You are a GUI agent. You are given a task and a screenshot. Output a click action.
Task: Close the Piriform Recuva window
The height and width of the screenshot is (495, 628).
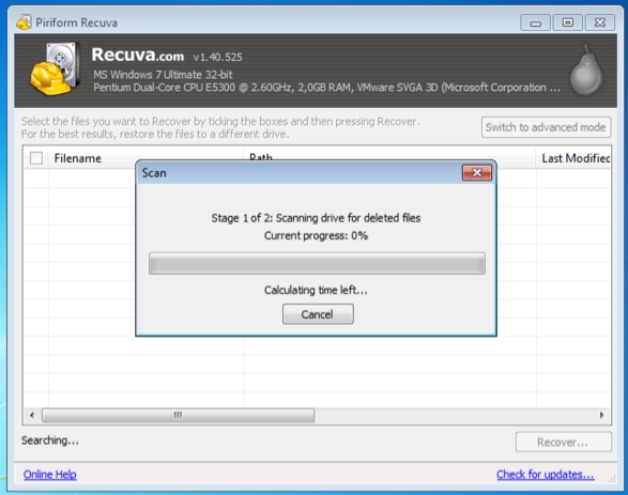pos(600,22)
